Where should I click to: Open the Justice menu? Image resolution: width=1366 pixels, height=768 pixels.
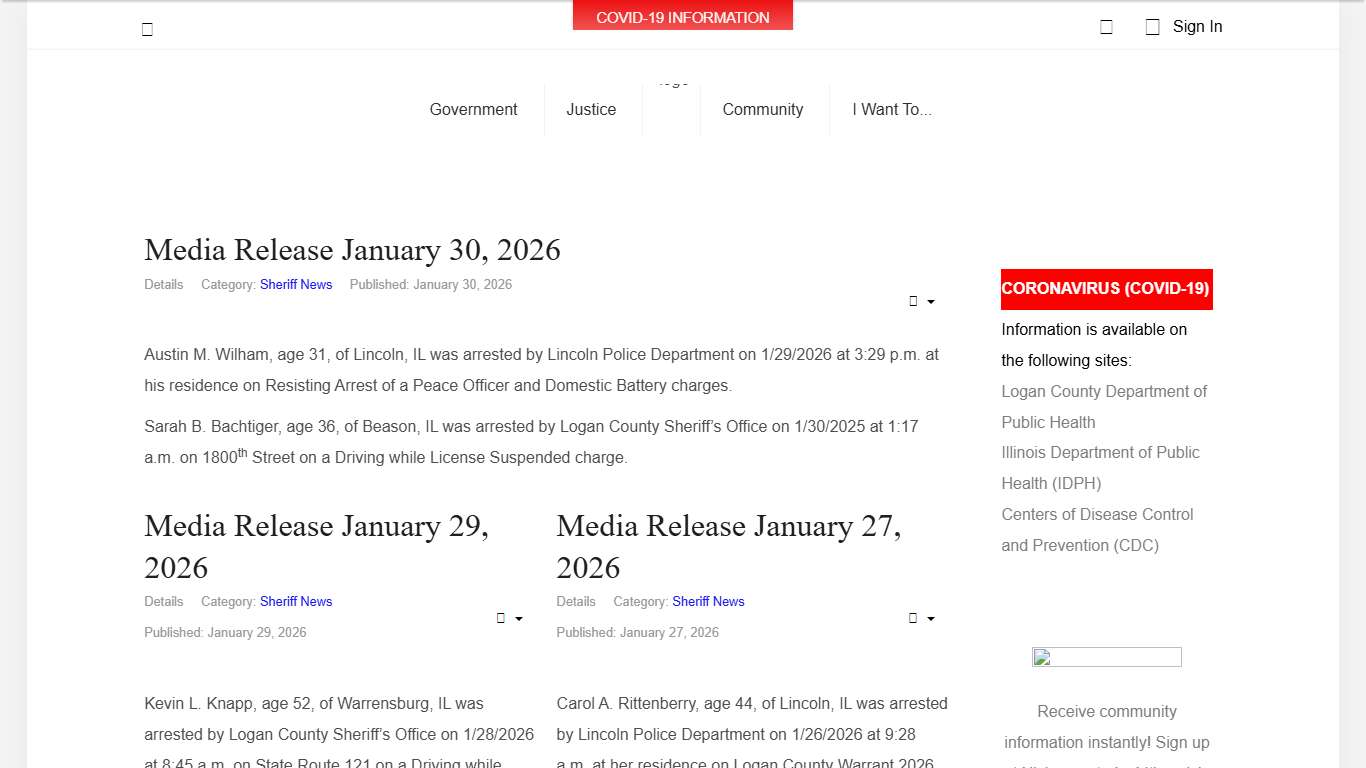tap(591, 109)
